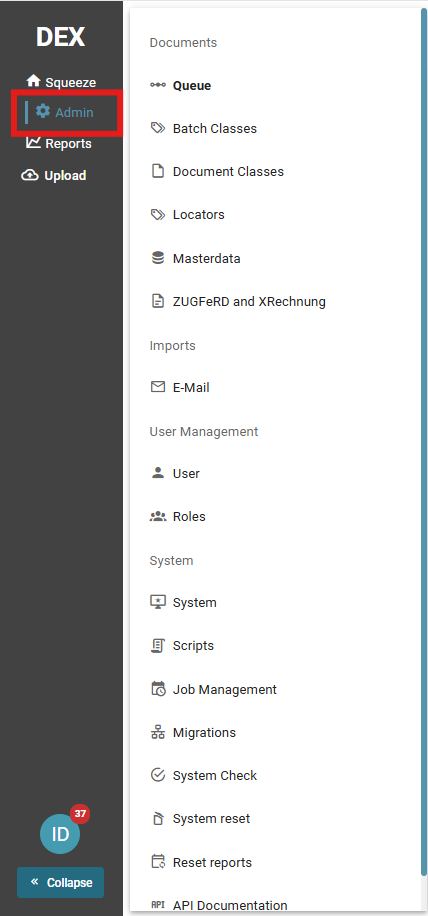Click the admin menu vertical scrollbar

click(x=424, y=441)
